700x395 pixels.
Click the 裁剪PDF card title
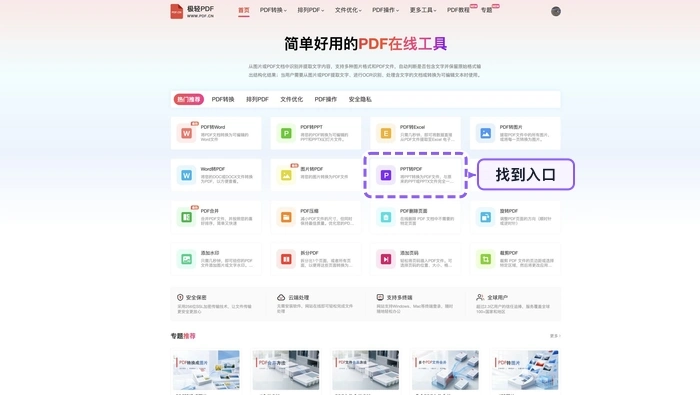[508, 253]
